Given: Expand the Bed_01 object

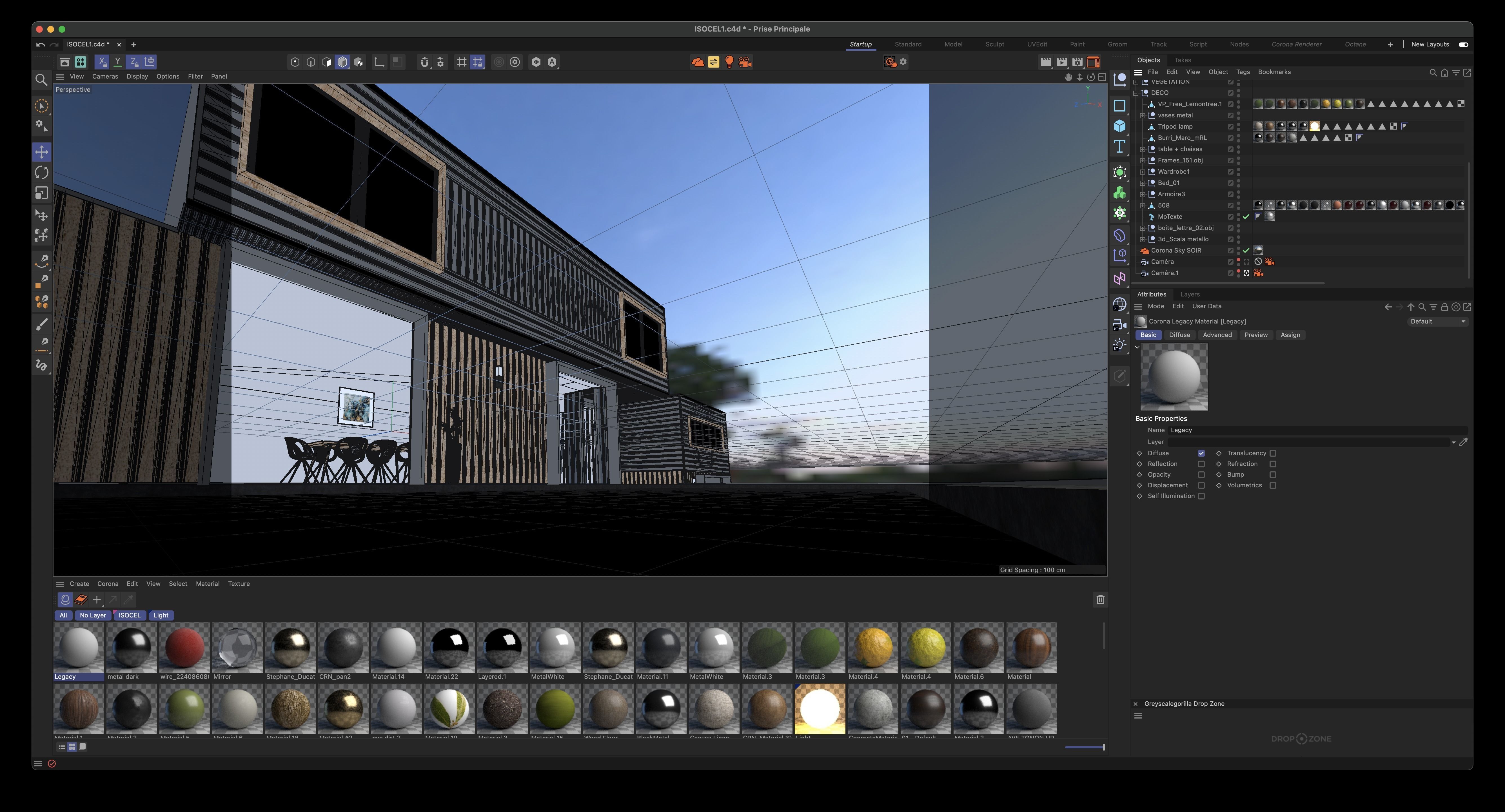Looking at the screenshot, I should [1142, 183].
